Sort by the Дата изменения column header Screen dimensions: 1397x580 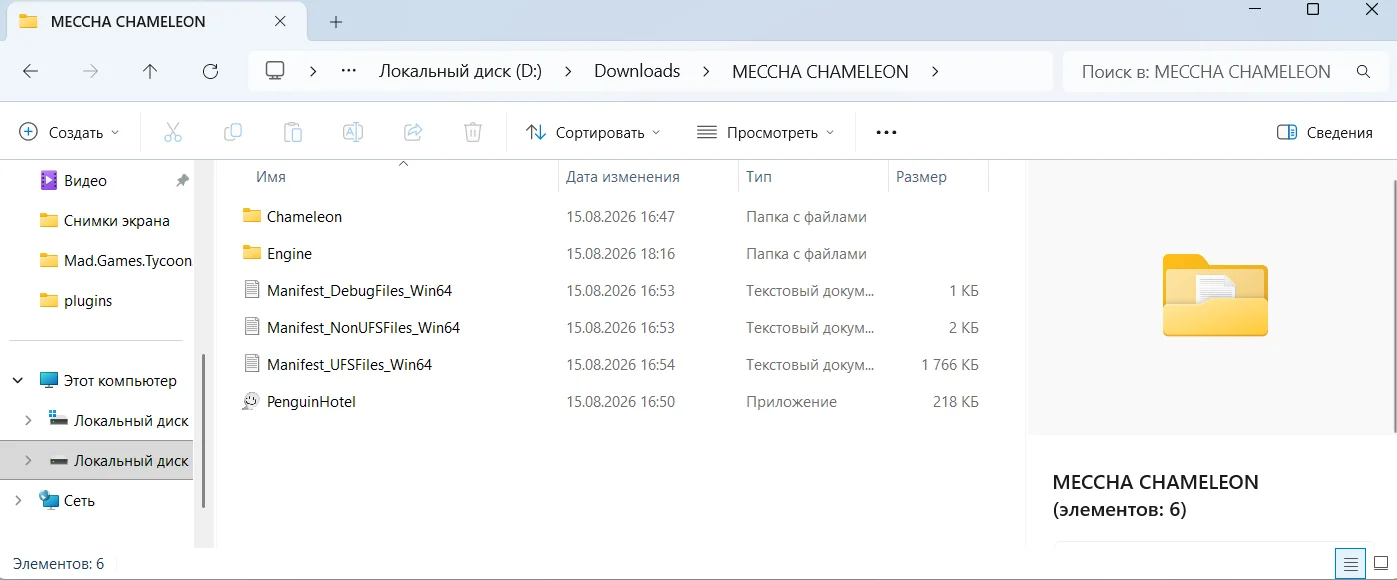(x=623, y=177)
